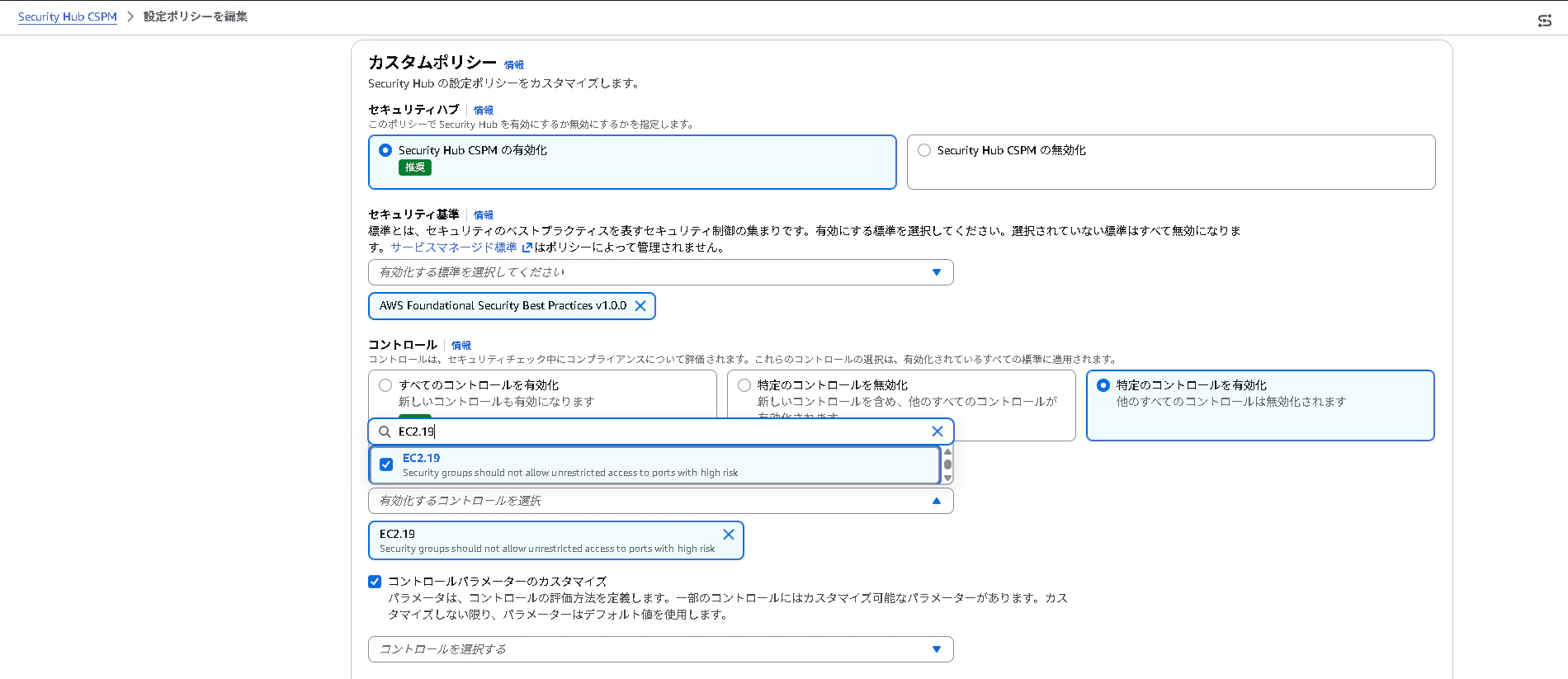Follow the サービスマネージド標準 link
The image size is (1568, 679).
pos(454,248)
